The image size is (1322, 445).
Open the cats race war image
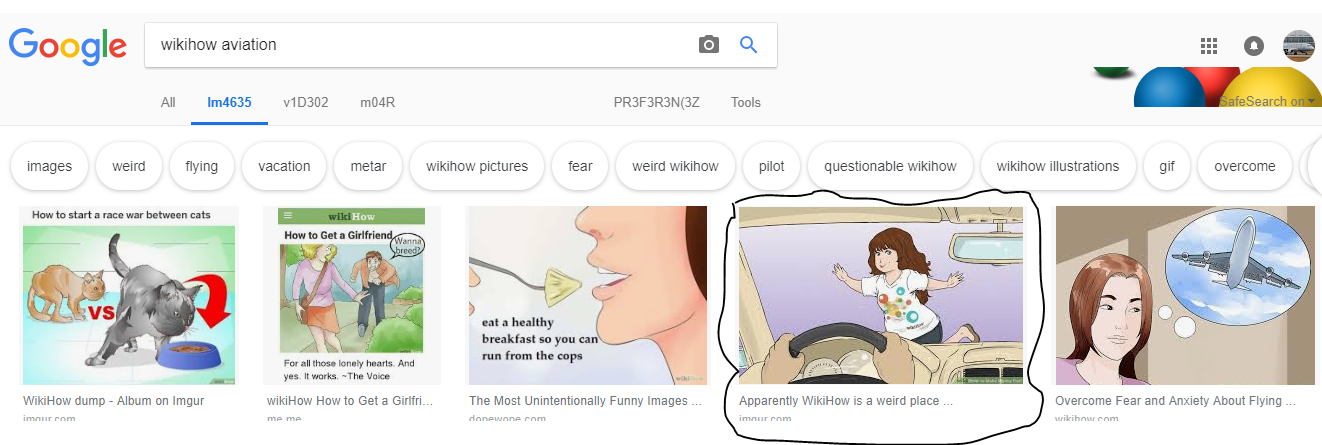tap(130, 295)
